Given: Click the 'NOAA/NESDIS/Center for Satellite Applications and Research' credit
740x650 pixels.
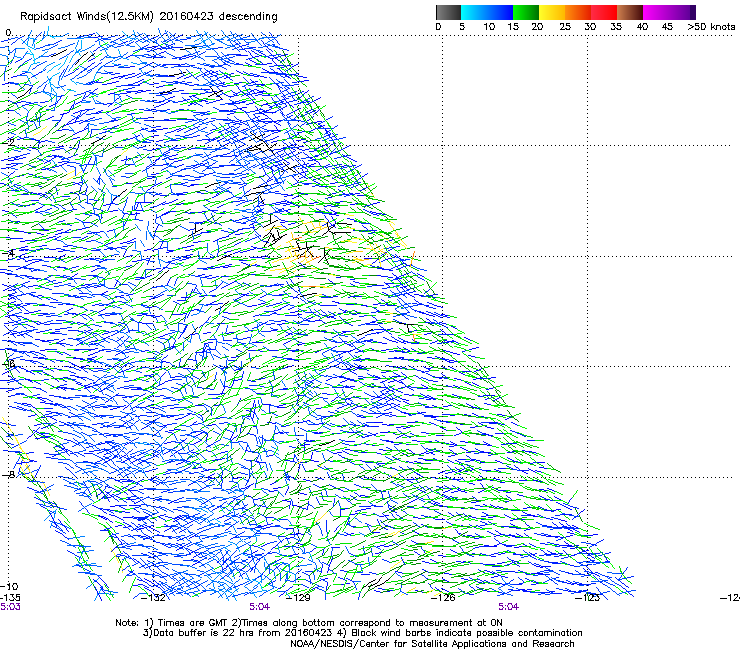Looking at the screenshot, I should 432,644.
